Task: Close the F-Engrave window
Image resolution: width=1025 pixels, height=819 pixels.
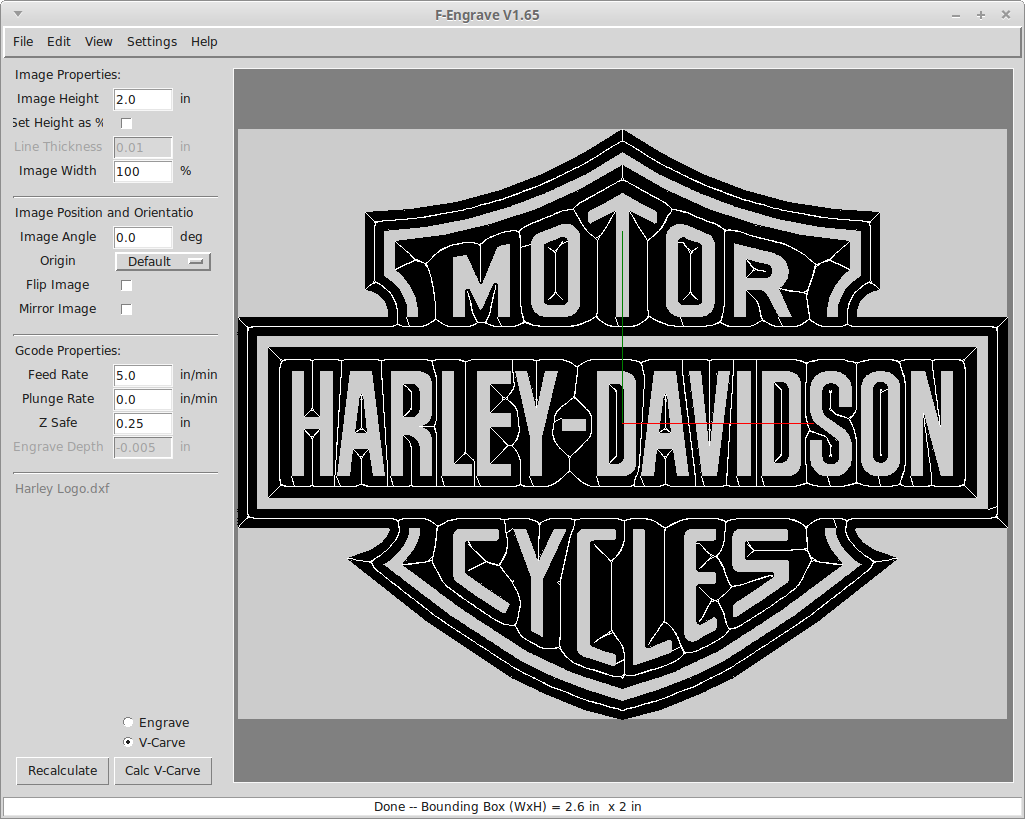Action: pyautogui.click(x=1006, y=14)
